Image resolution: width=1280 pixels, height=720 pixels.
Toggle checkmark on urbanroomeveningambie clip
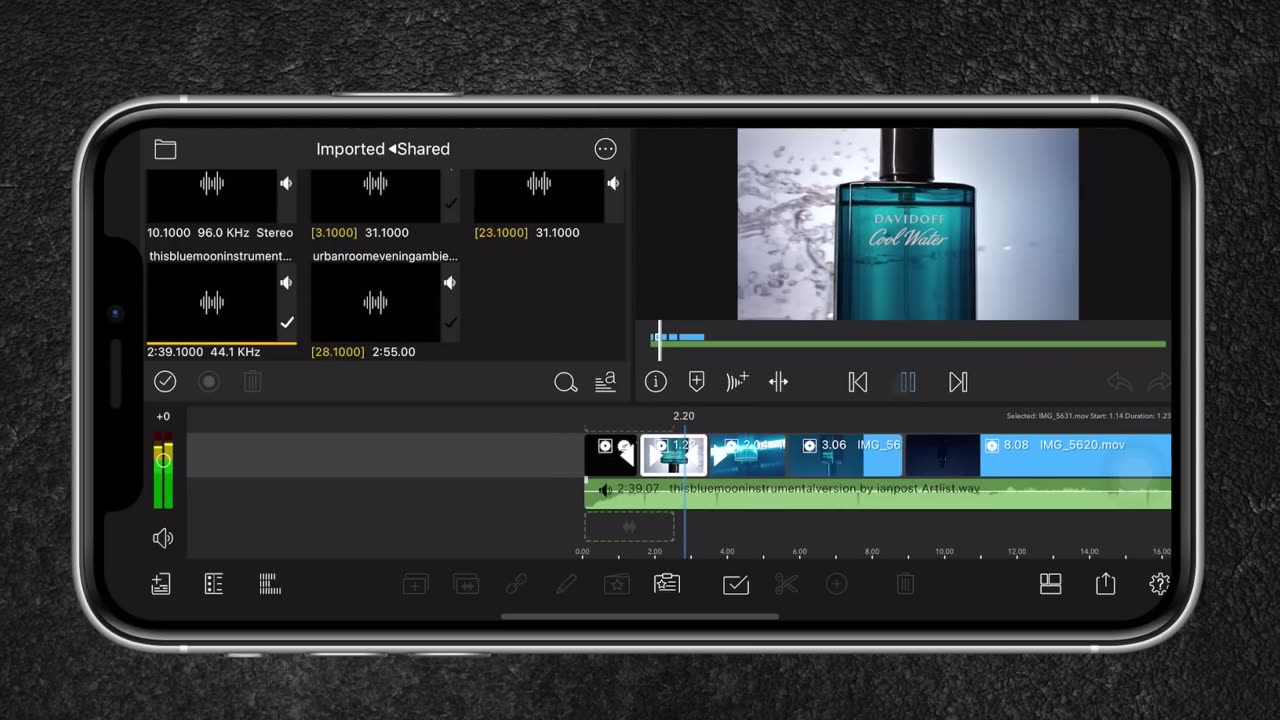pyautogui.click(x=450, y=322)
